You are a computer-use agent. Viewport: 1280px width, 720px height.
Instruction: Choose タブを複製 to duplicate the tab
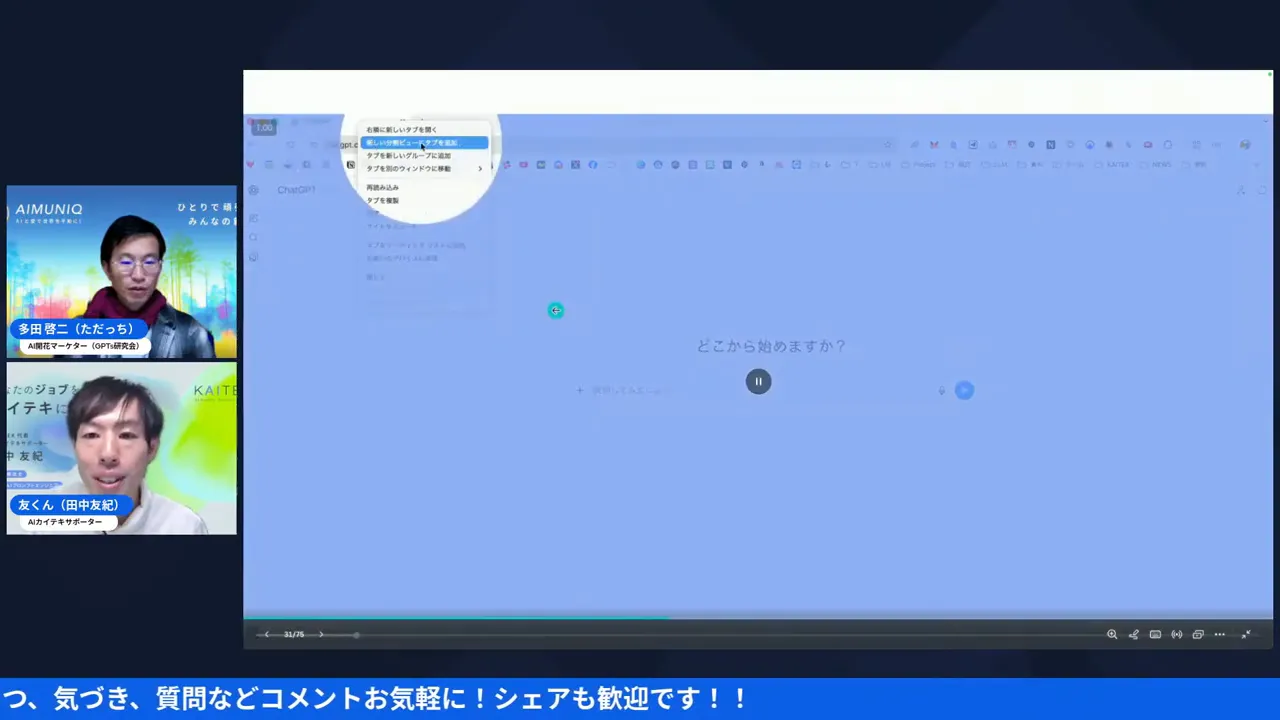pyautogui.click(x=383, y=200)
